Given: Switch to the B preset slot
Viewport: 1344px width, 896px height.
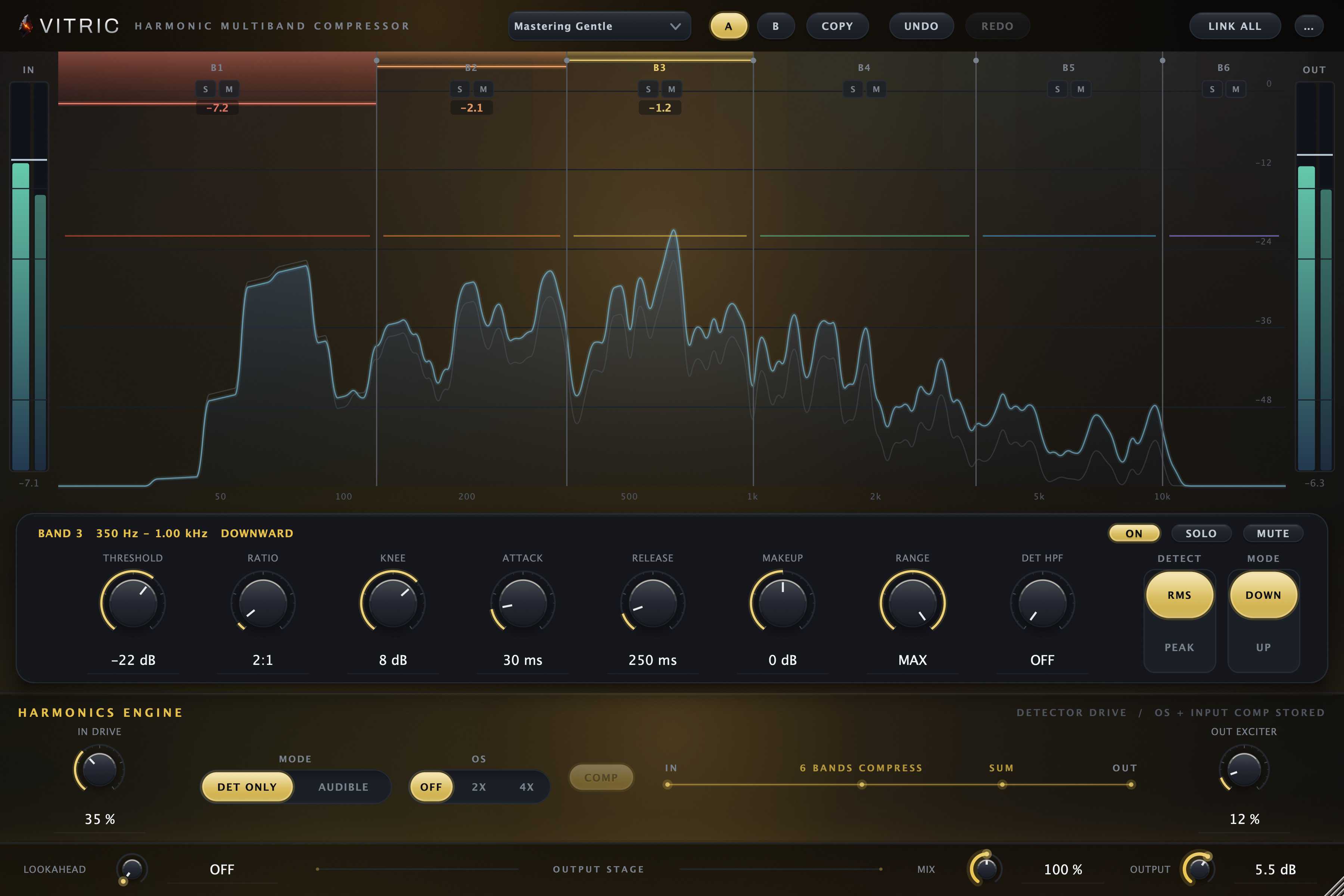Looking at the screenshot, I should click(x=775, y=26).
